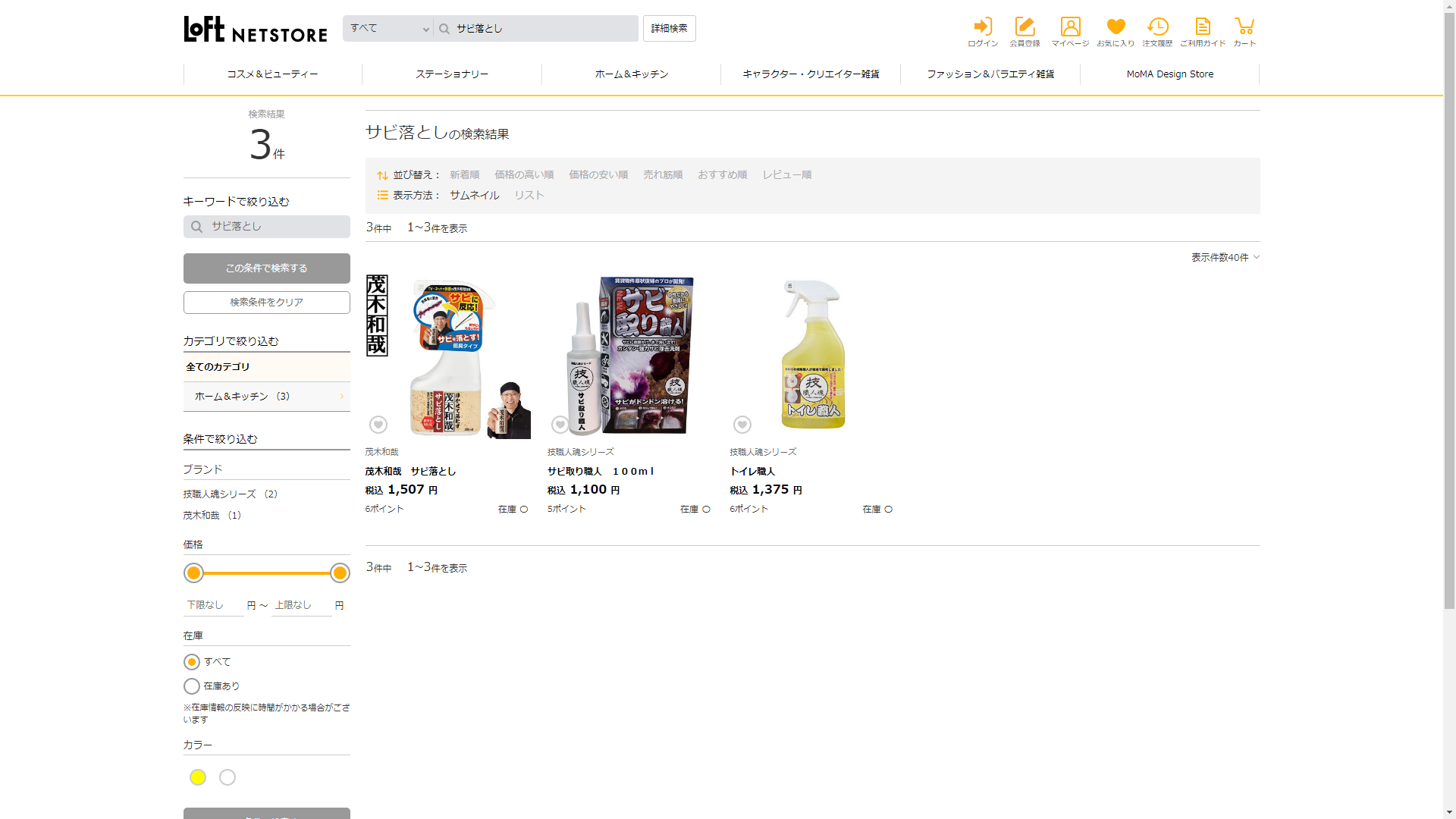Expand ホーム＆キッチン (3) category filter

click(266, 397)
